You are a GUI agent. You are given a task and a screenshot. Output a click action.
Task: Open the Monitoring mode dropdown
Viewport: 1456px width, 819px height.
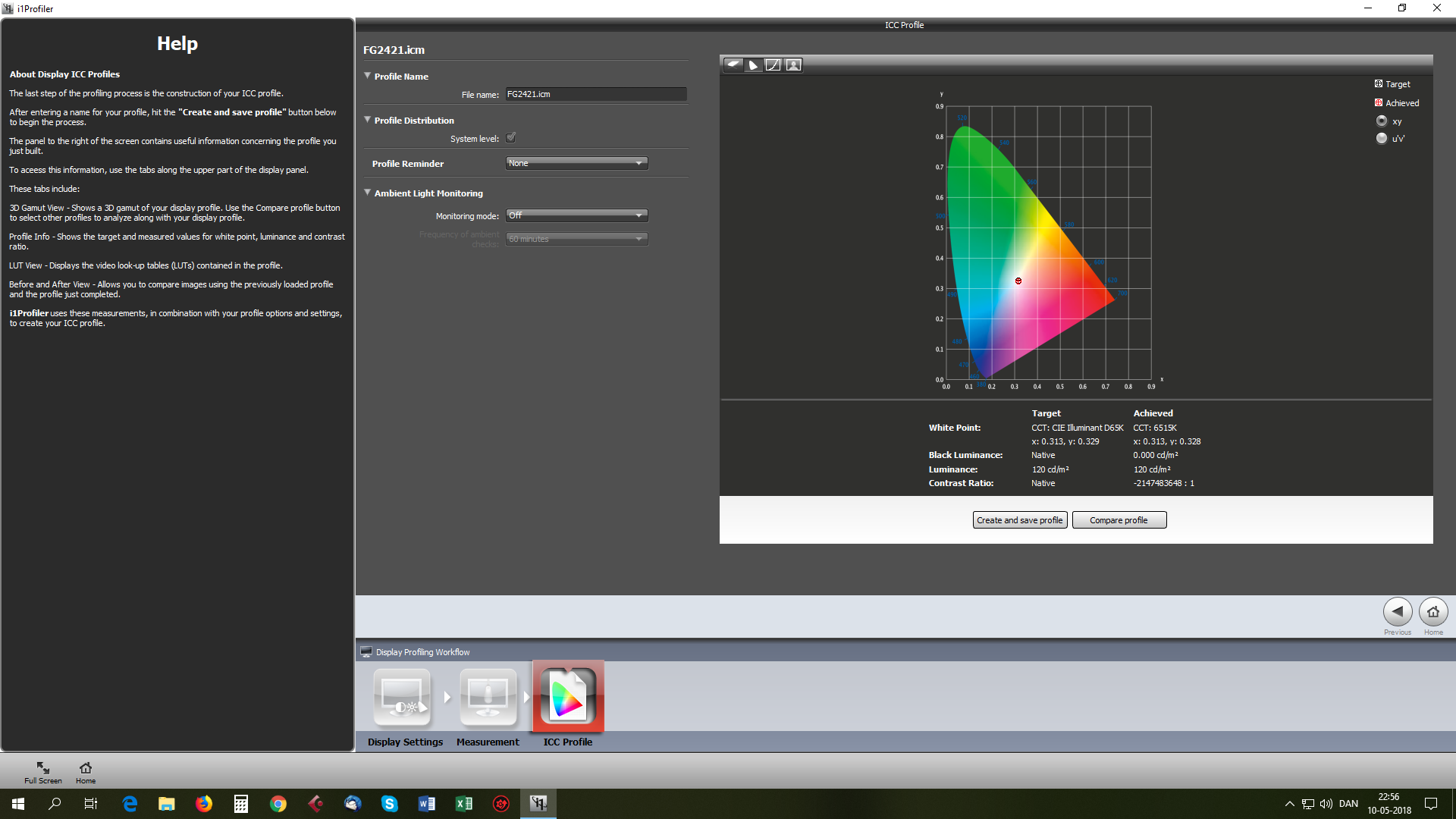coord(576,215)
